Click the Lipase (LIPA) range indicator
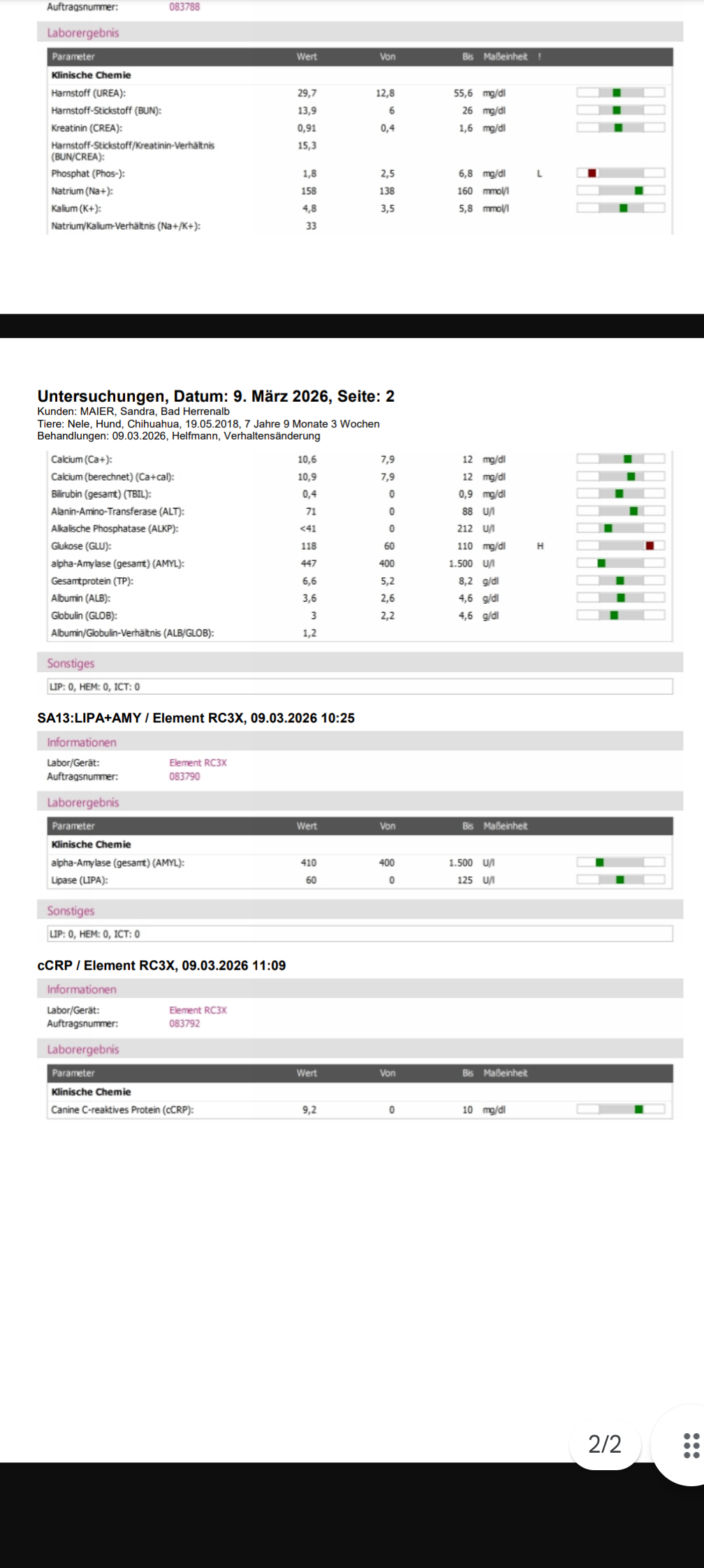 (x=621, y=880)
